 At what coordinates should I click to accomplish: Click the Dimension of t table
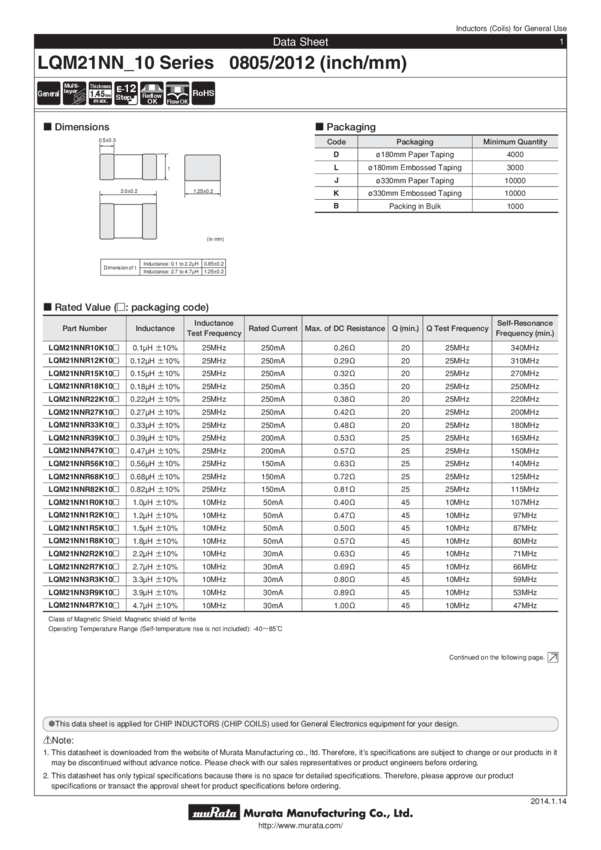point(163,267)
